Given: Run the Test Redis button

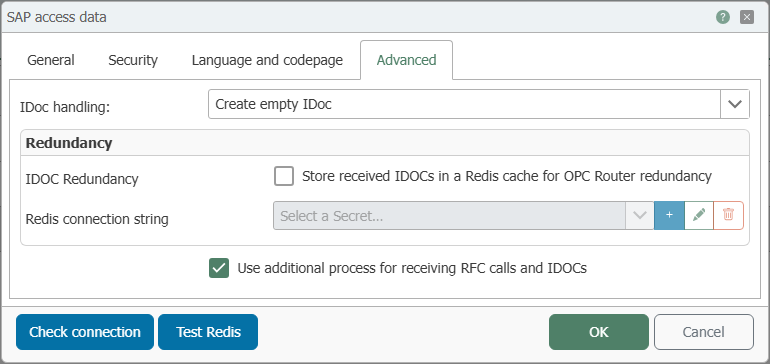Looking at the screenshot, I should (x=208, y=332).
